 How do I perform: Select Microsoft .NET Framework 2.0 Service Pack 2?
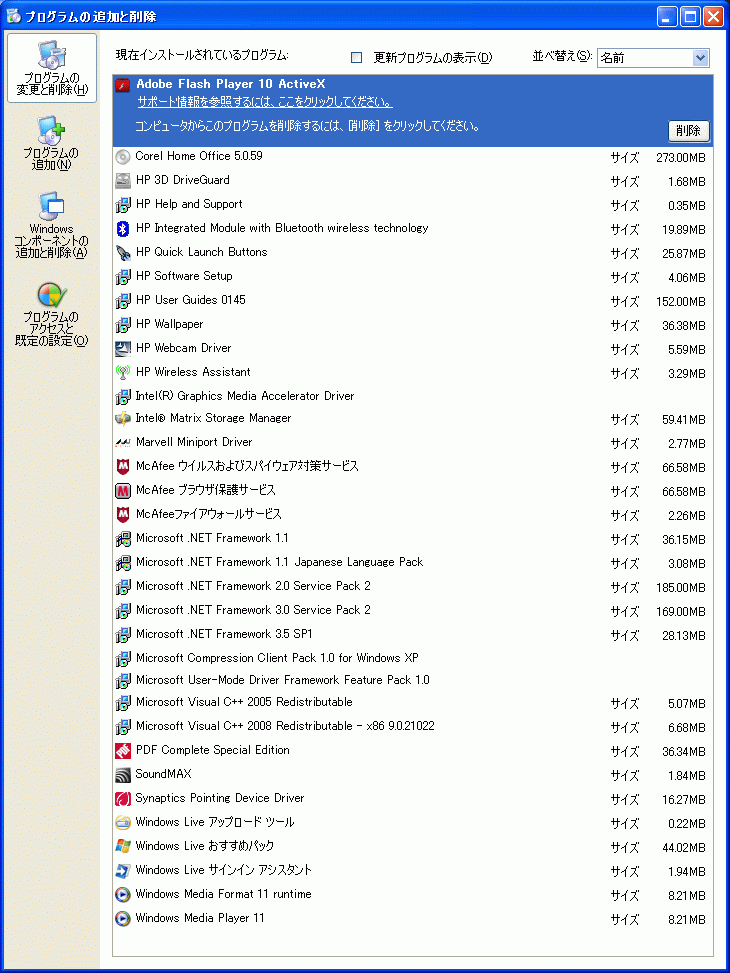[413, 586]
